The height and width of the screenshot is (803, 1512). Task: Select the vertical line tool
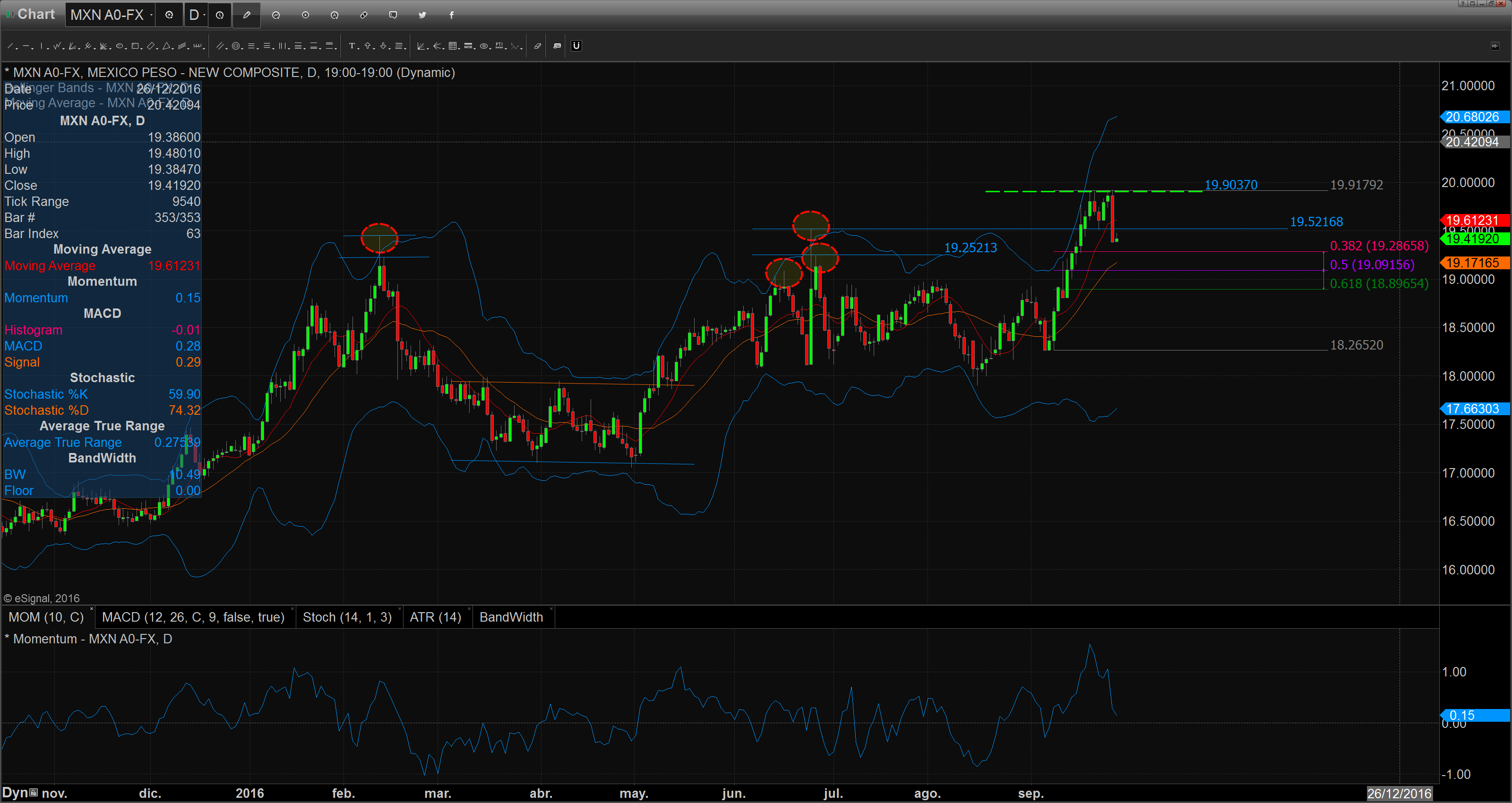pyautogui.click(x=41, y=46)
